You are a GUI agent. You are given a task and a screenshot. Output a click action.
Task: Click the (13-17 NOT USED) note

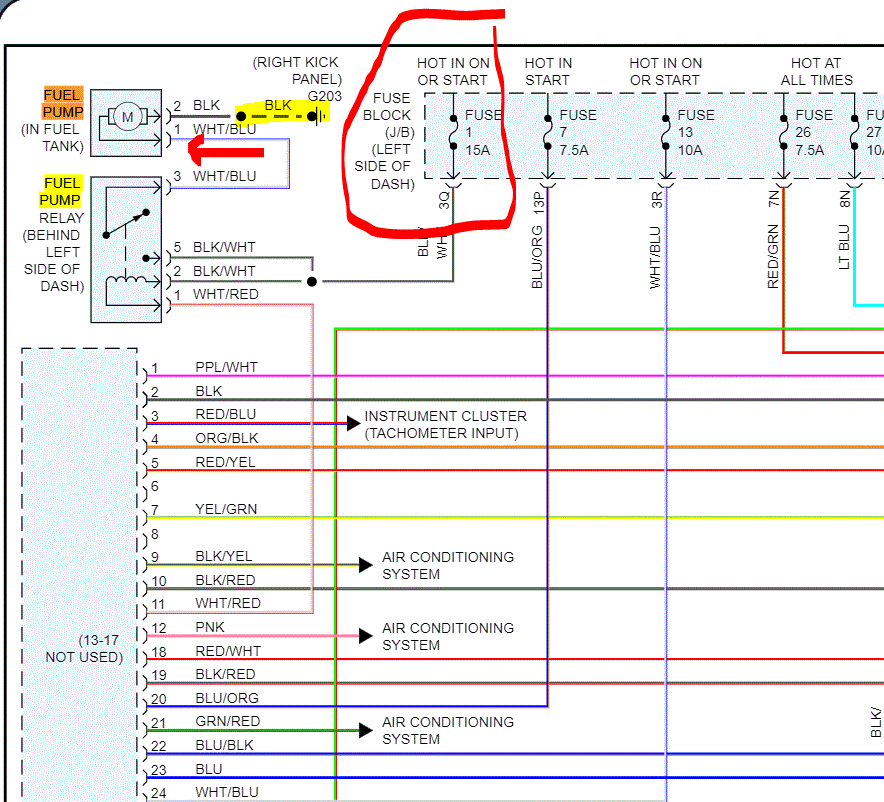click(x=84, y=649)
